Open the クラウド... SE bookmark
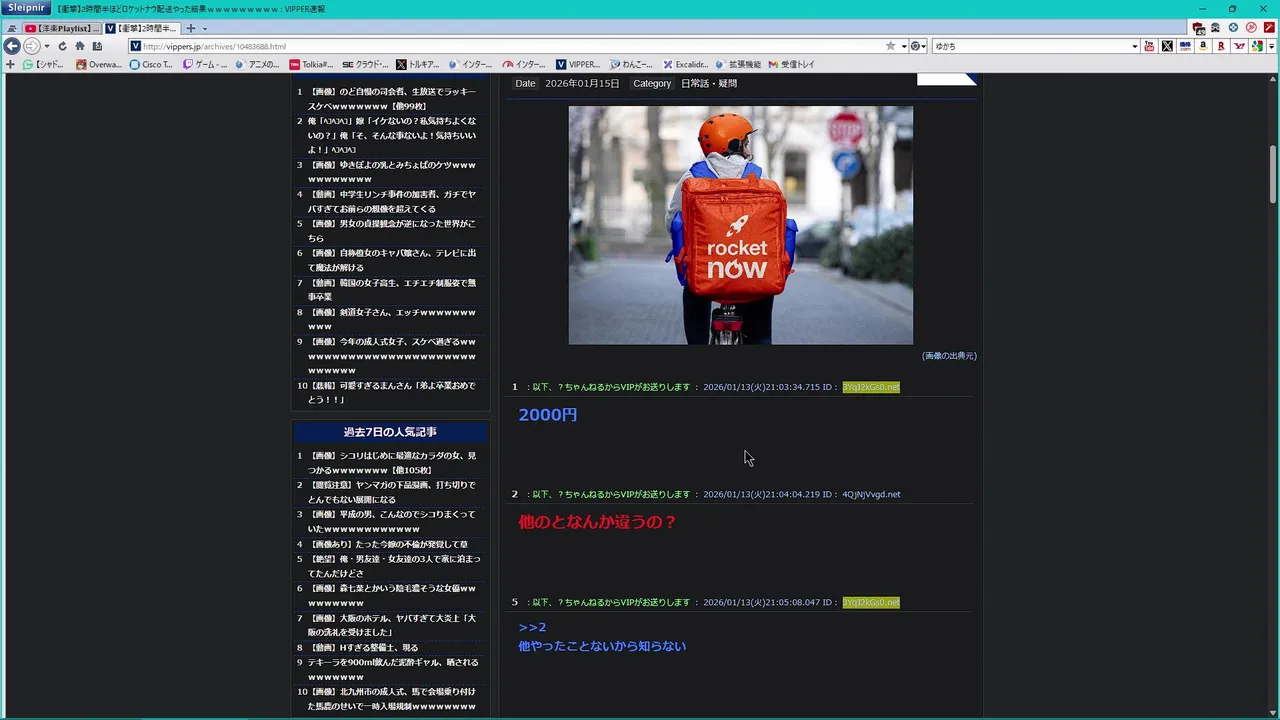 (x=365, y=64)
